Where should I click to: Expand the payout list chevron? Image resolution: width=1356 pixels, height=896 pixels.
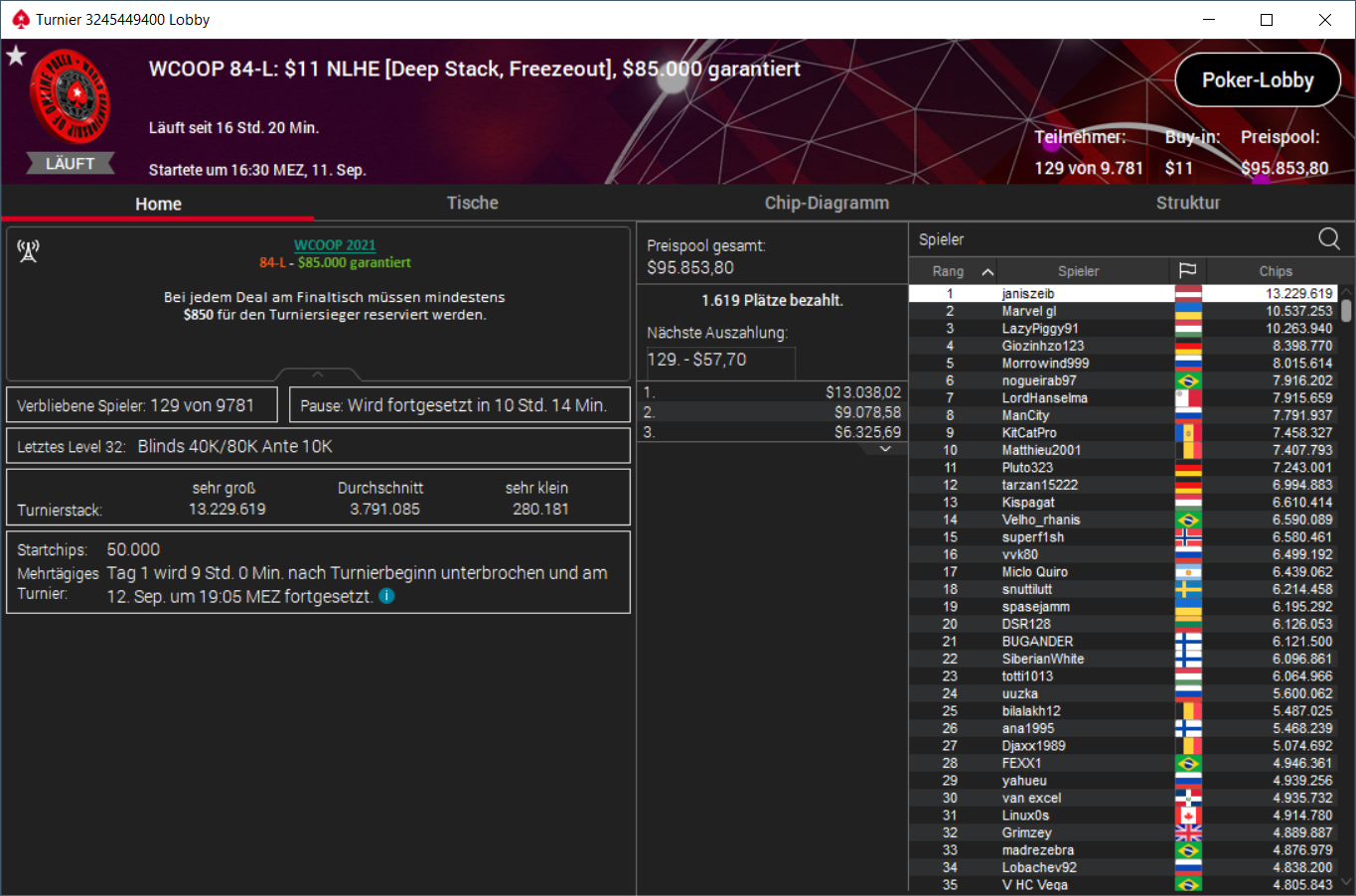(885, 449)
